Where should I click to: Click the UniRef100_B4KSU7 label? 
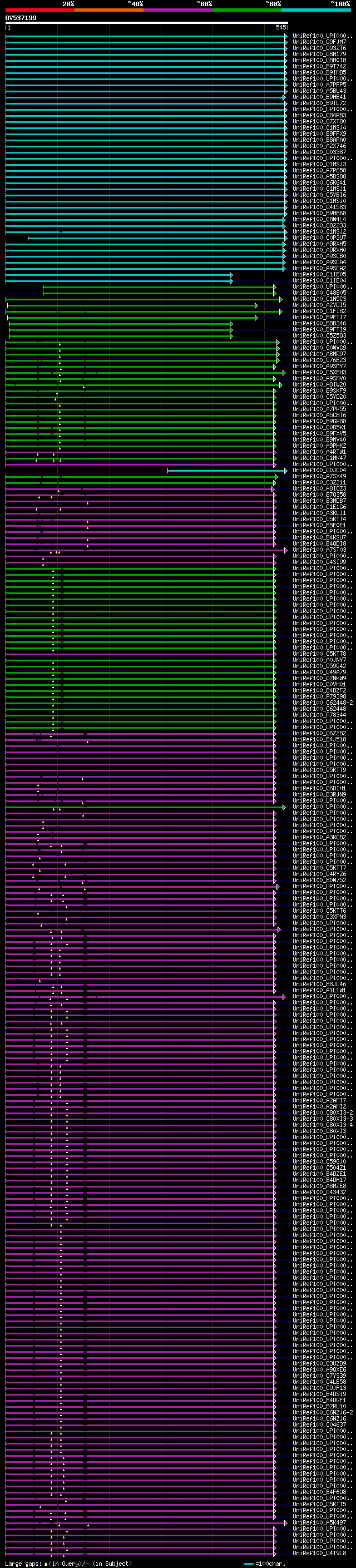point(319,537)
